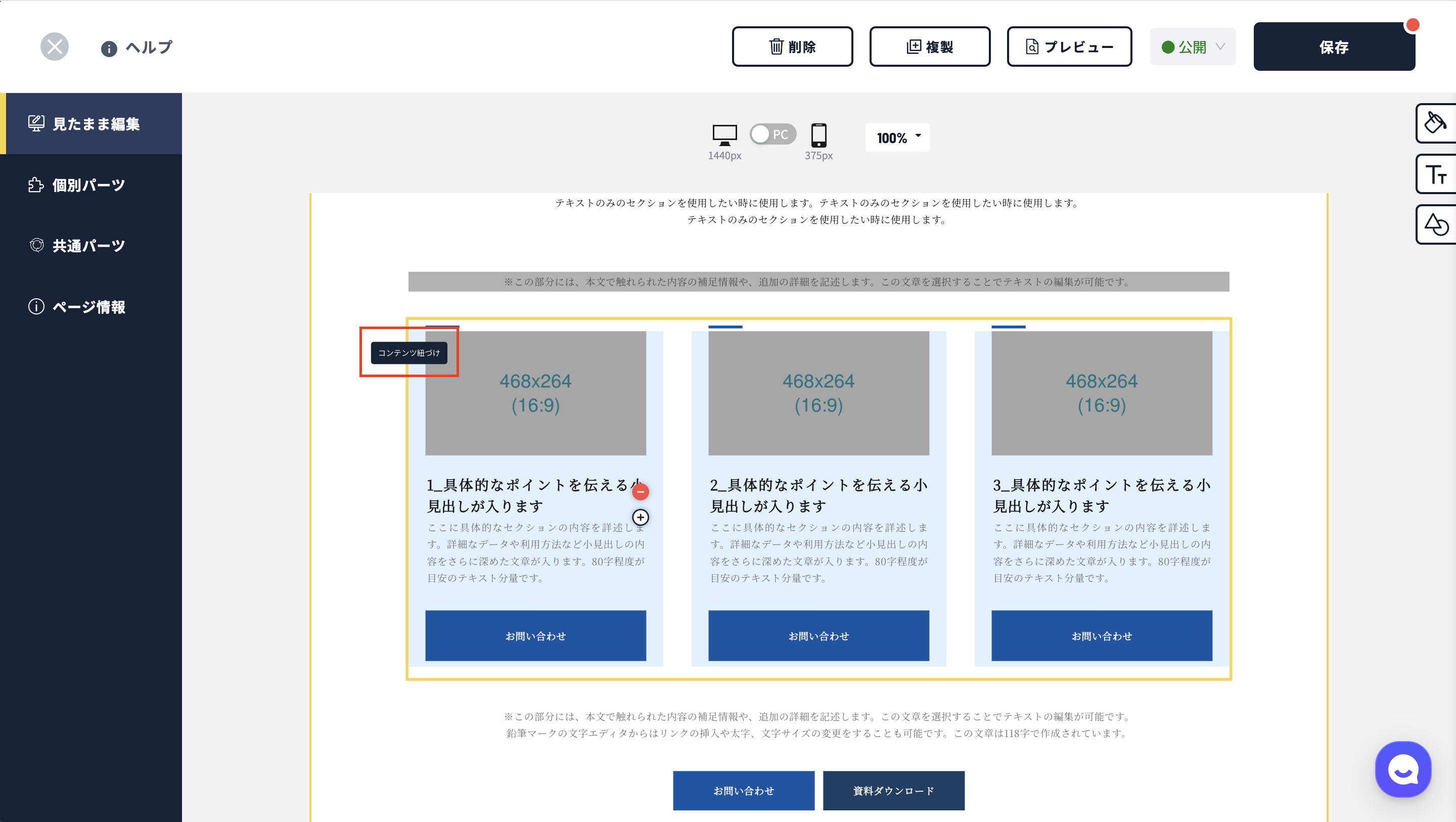Click the first card's お問い合わせ button

tap(535, 635)
